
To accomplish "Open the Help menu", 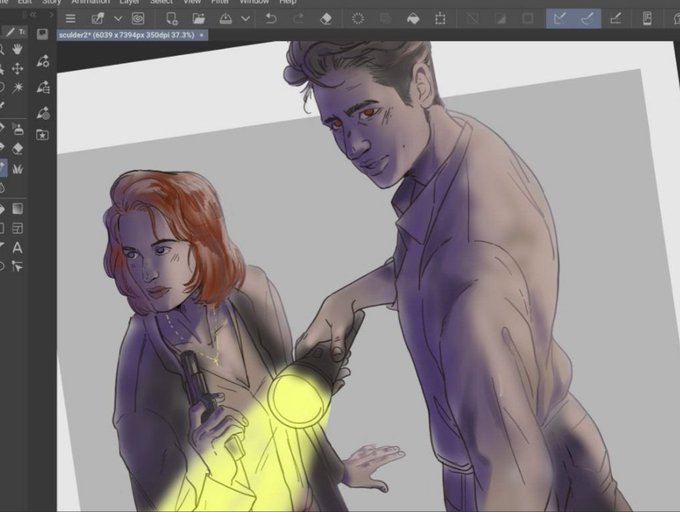I will [288, 2].
